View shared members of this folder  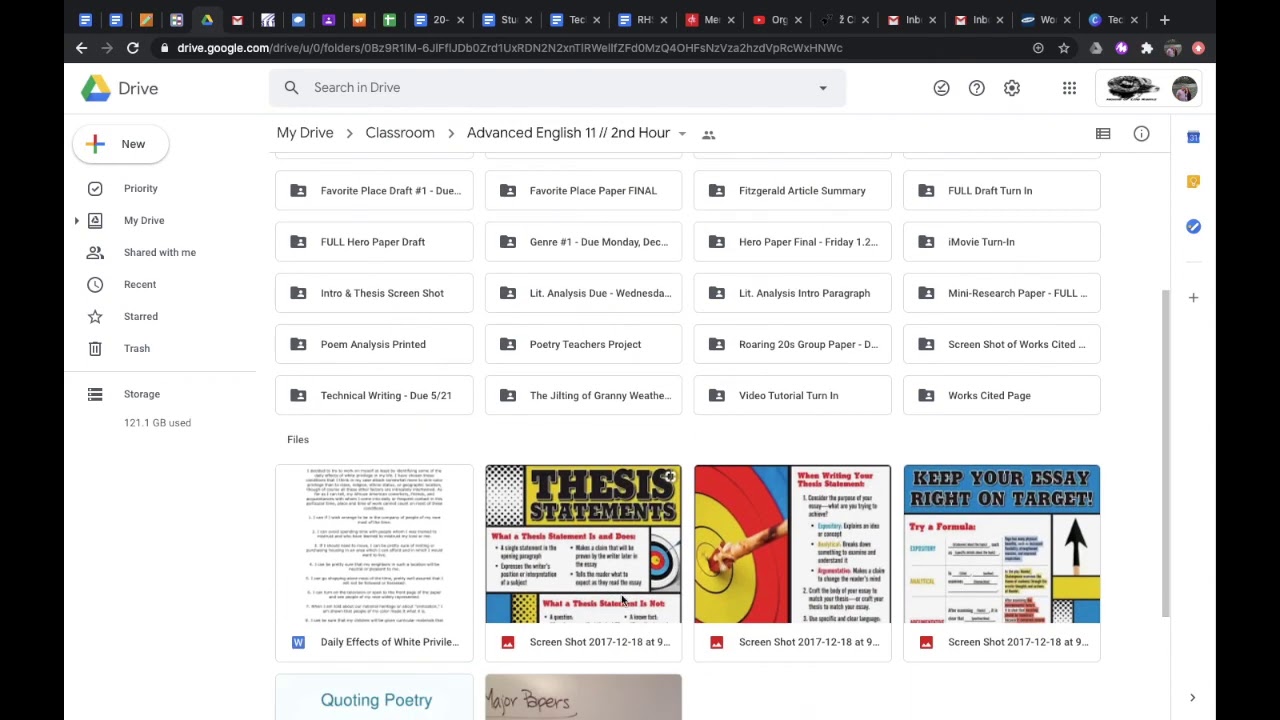click(x=708, y=134)
